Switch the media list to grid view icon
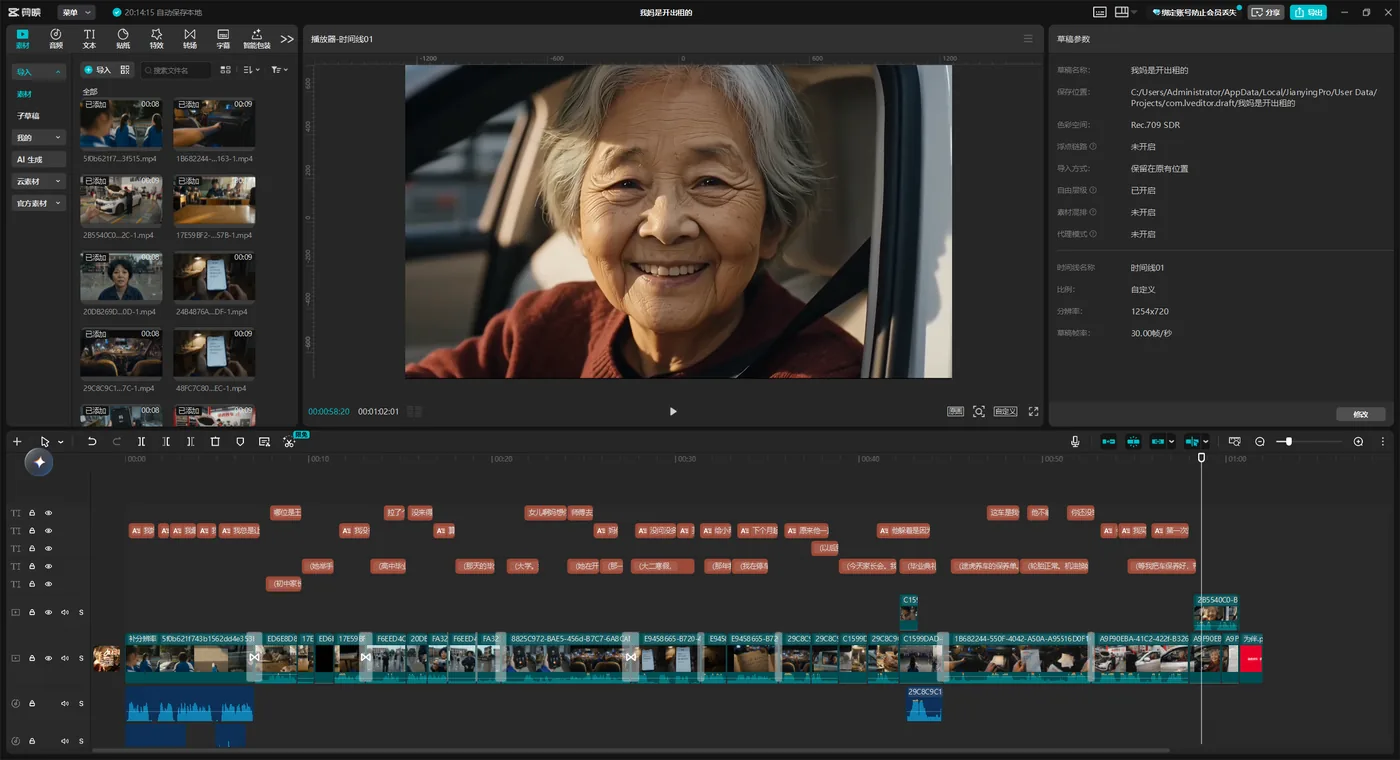Viewport: 1400px width, 760px height. click(226, 70)
